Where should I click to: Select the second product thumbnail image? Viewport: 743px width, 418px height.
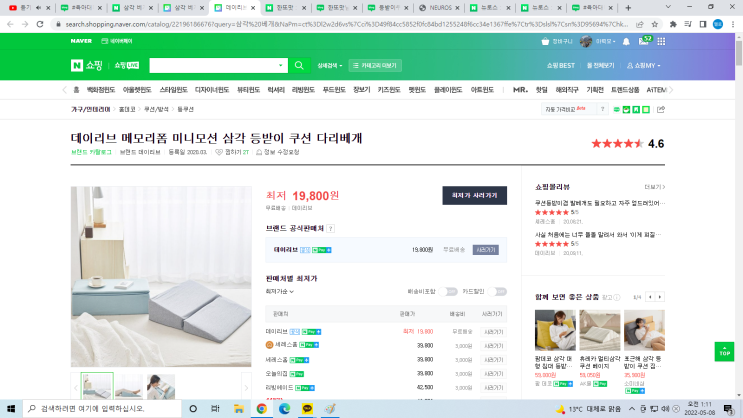[128, 387]
